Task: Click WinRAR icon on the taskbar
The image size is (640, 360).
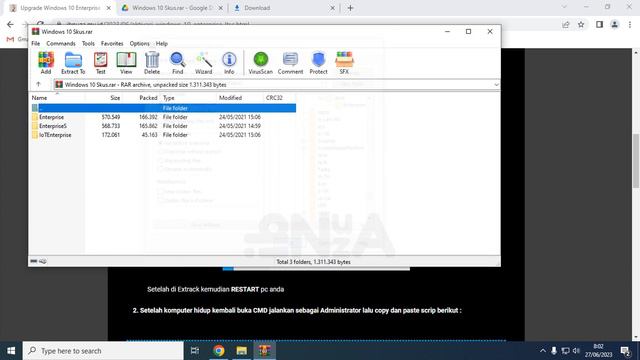Action: click(264, 351)
